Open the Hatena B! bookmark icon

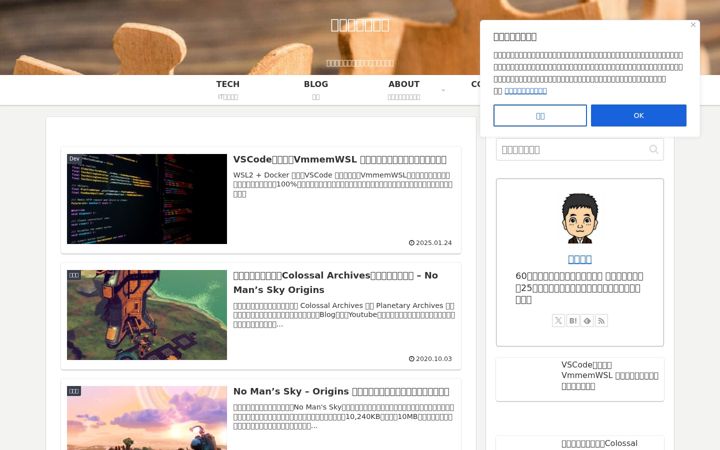point(573,321)
